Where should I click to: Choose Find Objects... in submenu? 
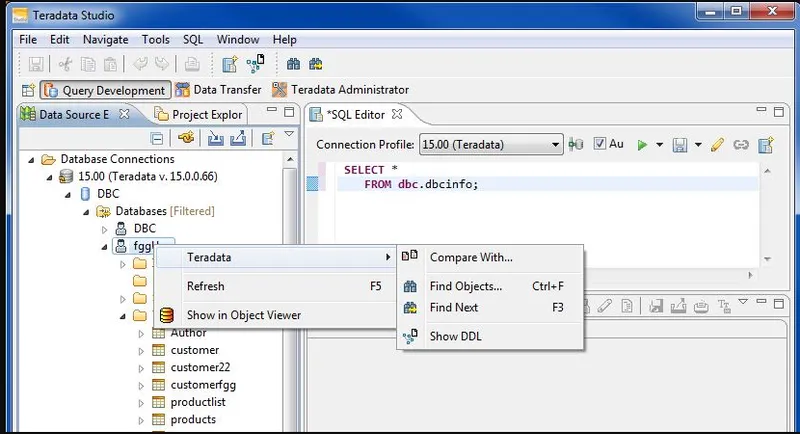coord(490,286)
